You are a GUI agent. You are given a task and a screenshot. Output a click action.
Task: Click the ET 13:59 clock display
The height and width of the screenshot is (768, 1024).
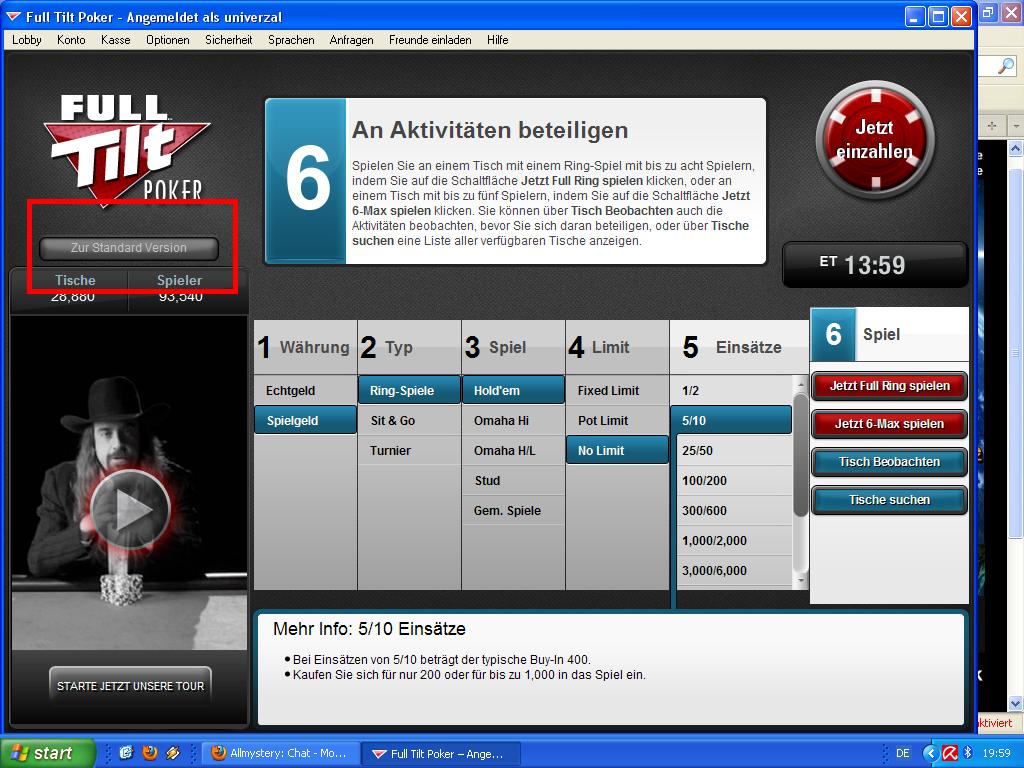(874, 264)
